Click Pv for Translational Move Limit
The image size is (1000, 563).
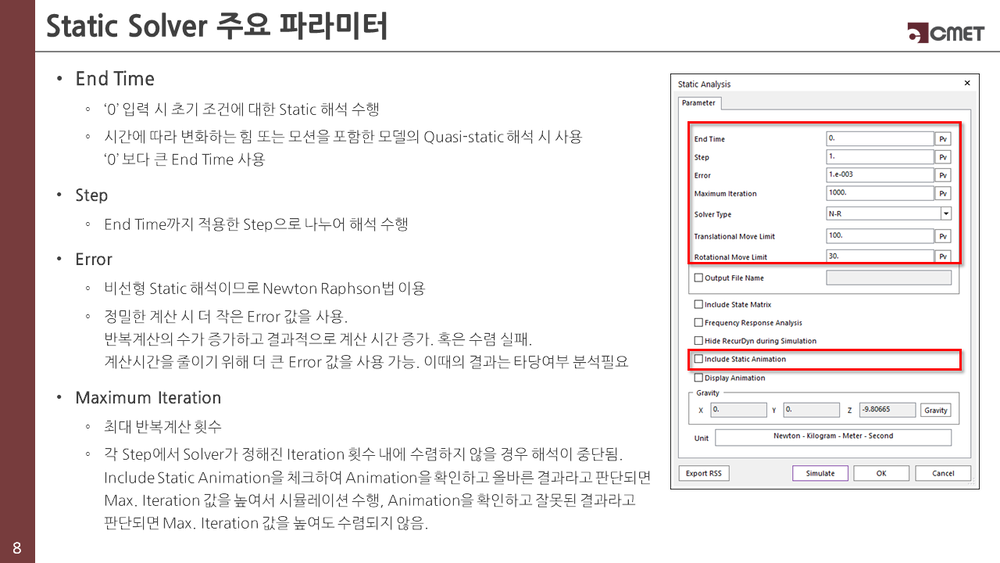942,236
